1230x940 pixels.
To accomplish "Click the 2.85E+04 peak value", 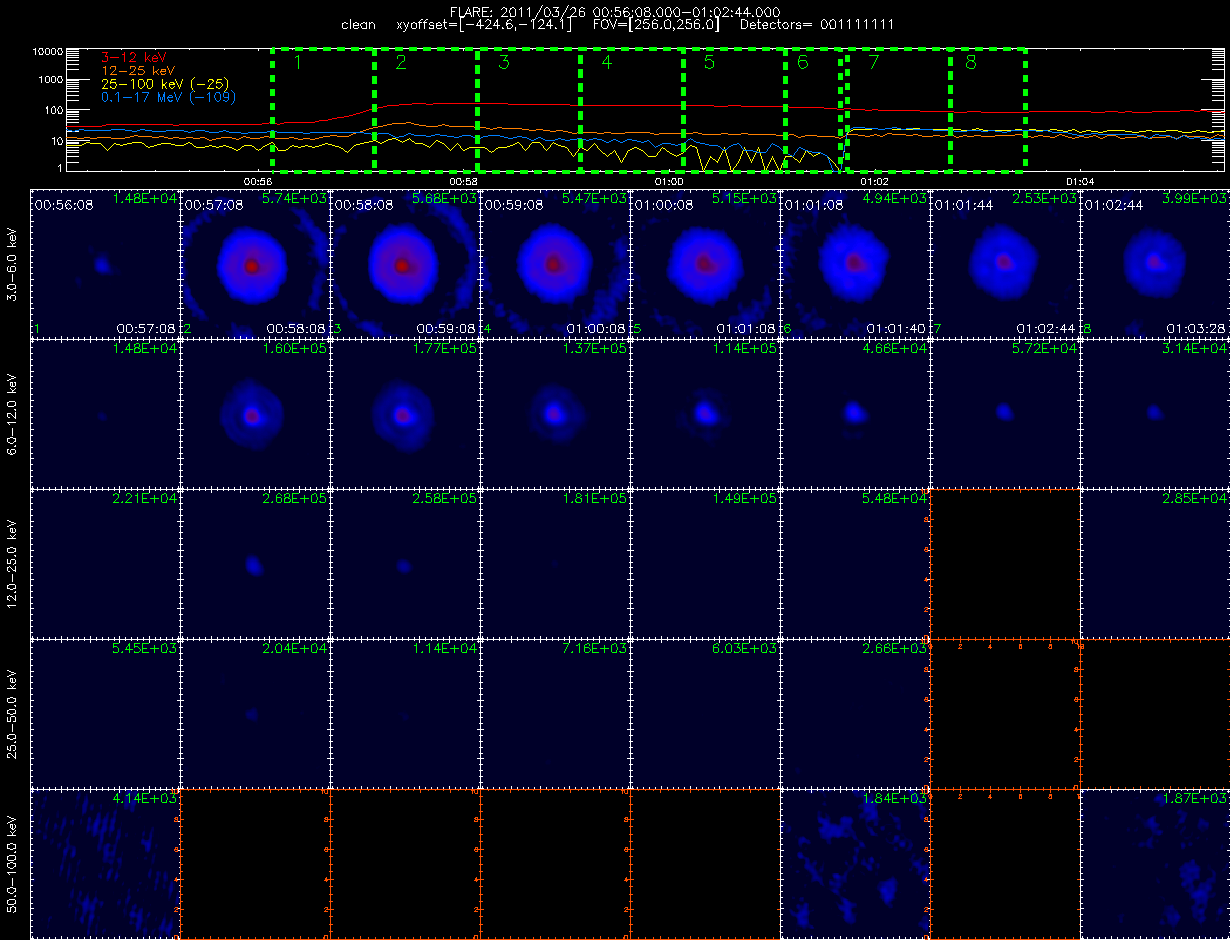I will 1195,498.
